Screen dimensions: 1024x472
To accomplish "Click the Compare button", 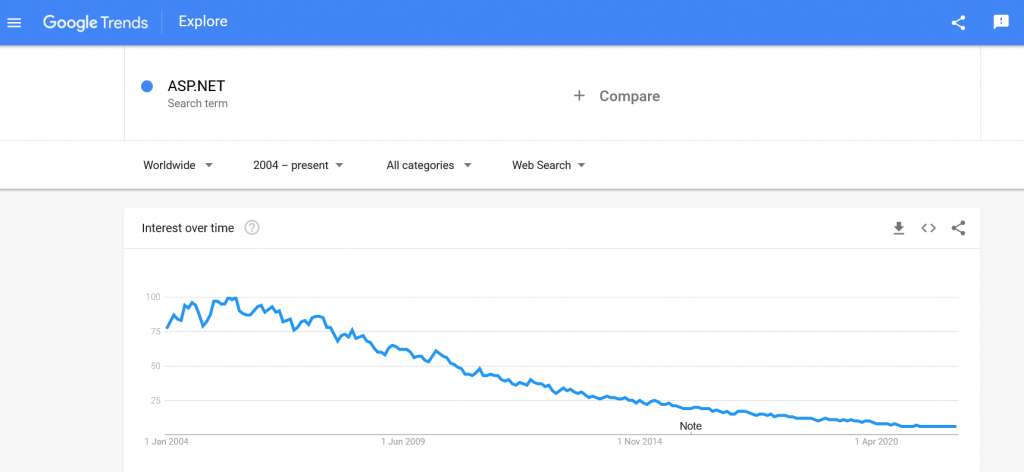I will tap(616, 96).
